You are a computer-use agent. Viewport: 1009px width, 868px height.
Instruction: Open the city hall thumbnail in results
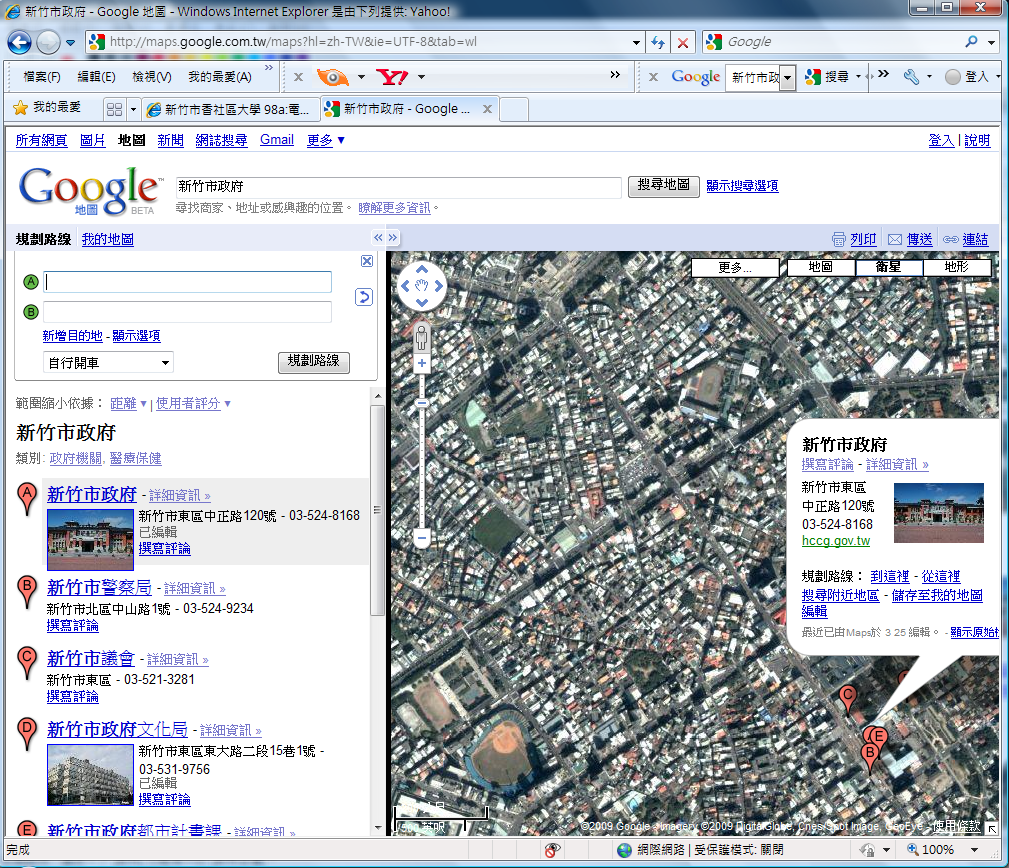[x=91, y=539]
